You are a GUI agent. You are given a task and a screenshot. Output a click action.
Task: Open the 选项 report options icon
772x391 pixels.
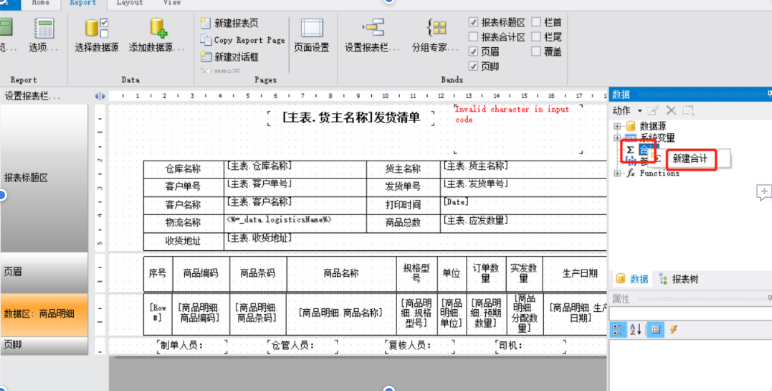pyautogui.click(x=44, y=28)
